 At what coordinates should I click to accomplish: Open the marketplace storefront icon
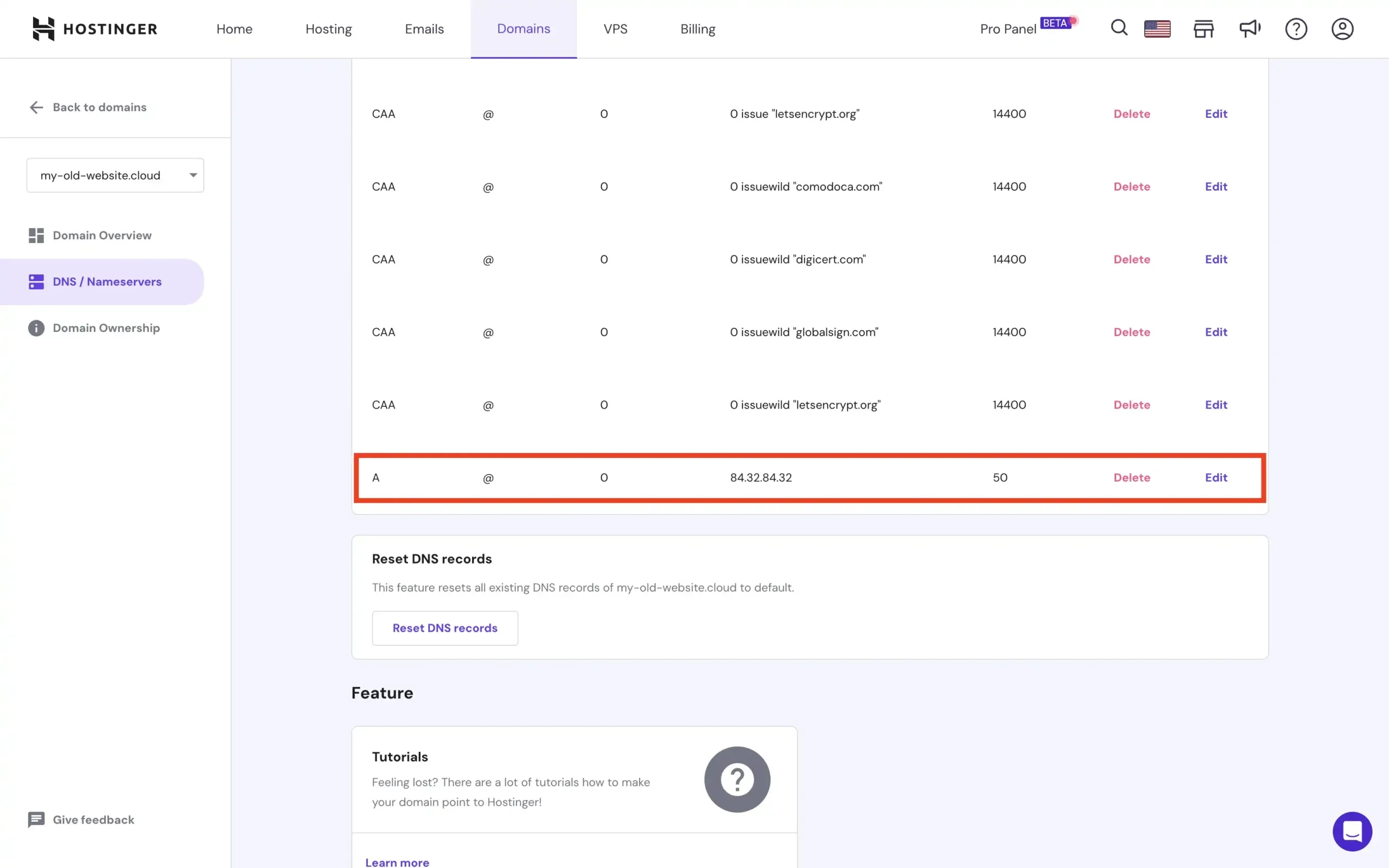click(x=1203, y=28)
